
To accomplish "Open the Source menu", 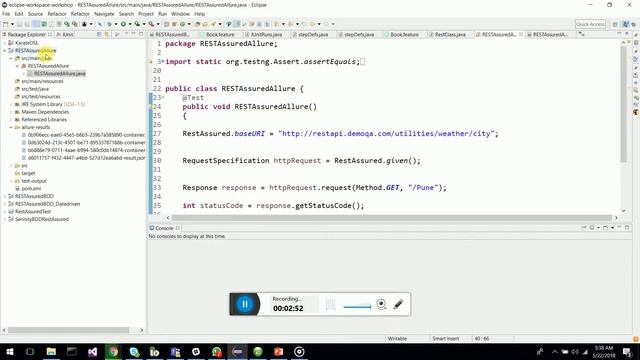I will 35,14.
